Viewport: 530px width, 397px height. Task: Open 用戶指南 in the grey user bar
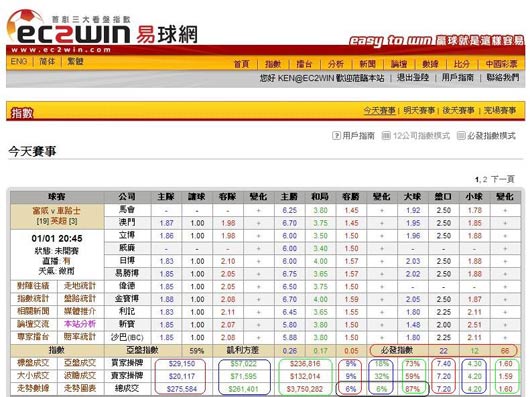click(458, 78)
